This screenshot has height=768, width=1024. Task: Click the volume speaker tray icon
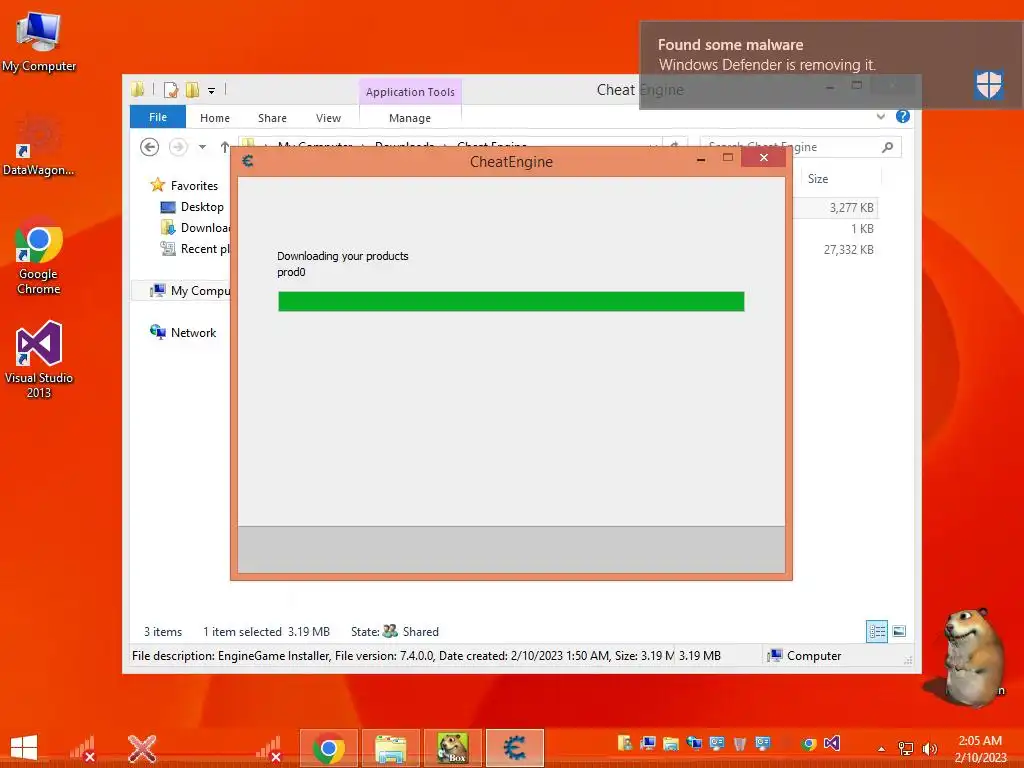(929, 748)
